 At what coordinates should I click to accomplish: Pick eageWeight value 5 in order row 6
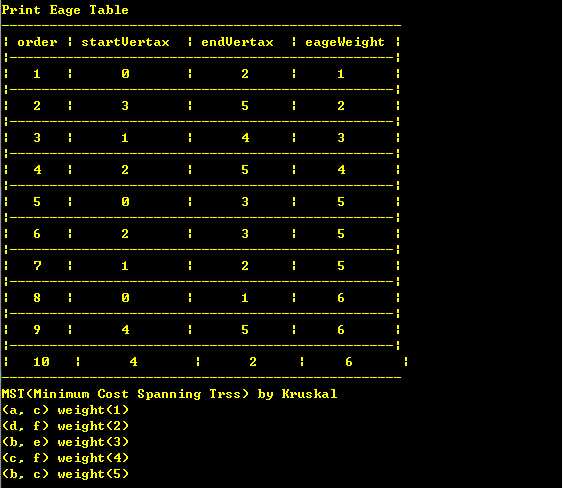click(341, 234)
